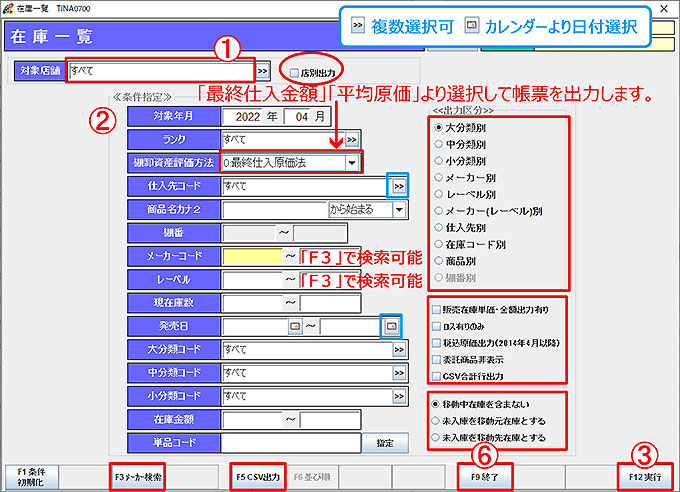Click the app icon in title bar

coord(8,8)
